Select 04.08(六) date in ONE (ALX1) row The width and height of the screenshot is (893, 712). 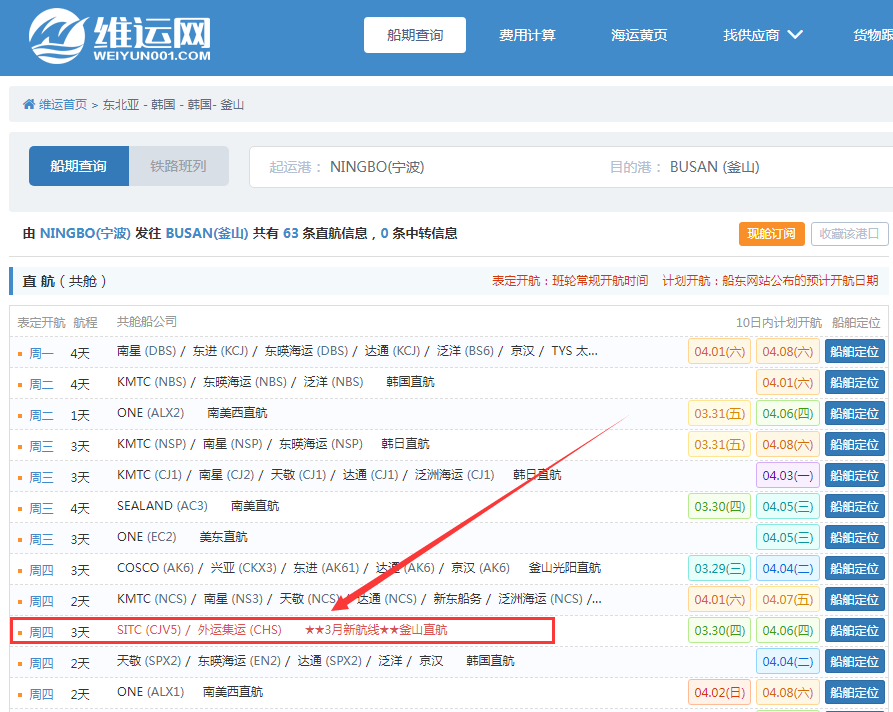click(788, 693)
